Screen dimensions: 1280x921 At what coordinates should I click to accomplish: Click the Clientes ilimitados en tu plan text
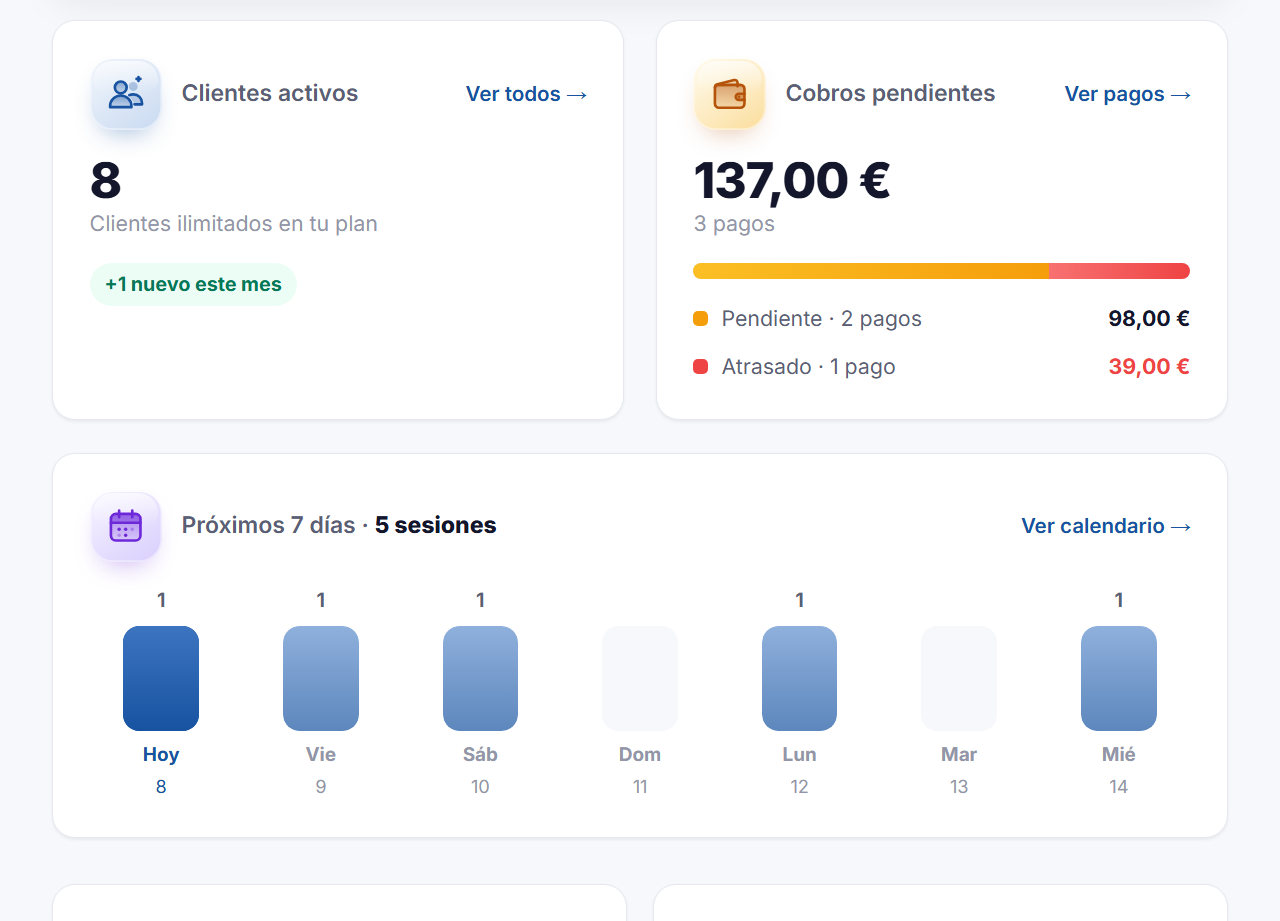pyautogui.click(x=234, y=224)
